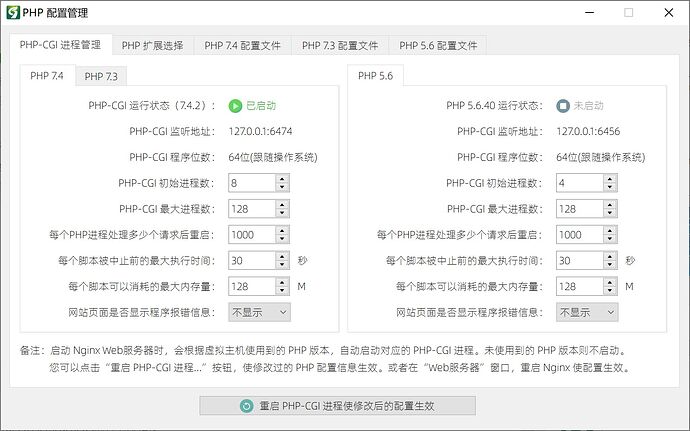Click PHP 5.6 execution time field showing 30

tap(580, 261)
